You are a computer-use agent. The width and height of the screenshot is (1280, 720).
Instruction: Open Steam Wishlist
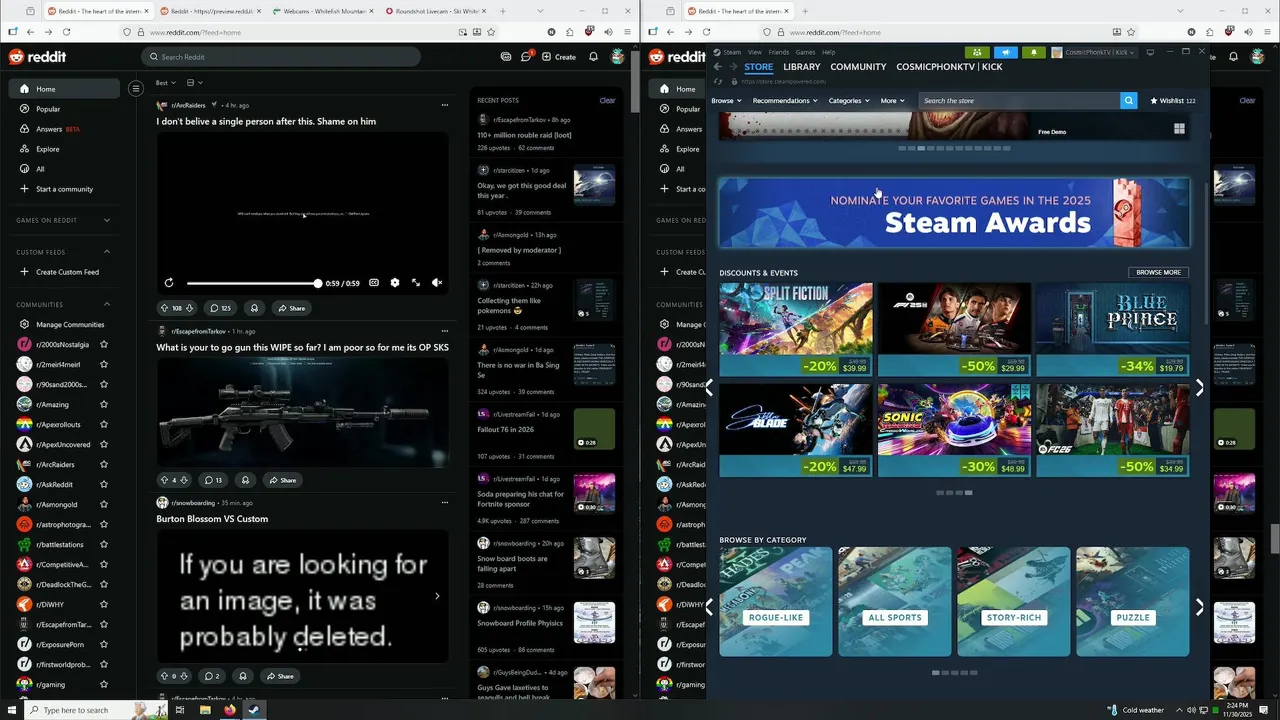point(1173,101)
